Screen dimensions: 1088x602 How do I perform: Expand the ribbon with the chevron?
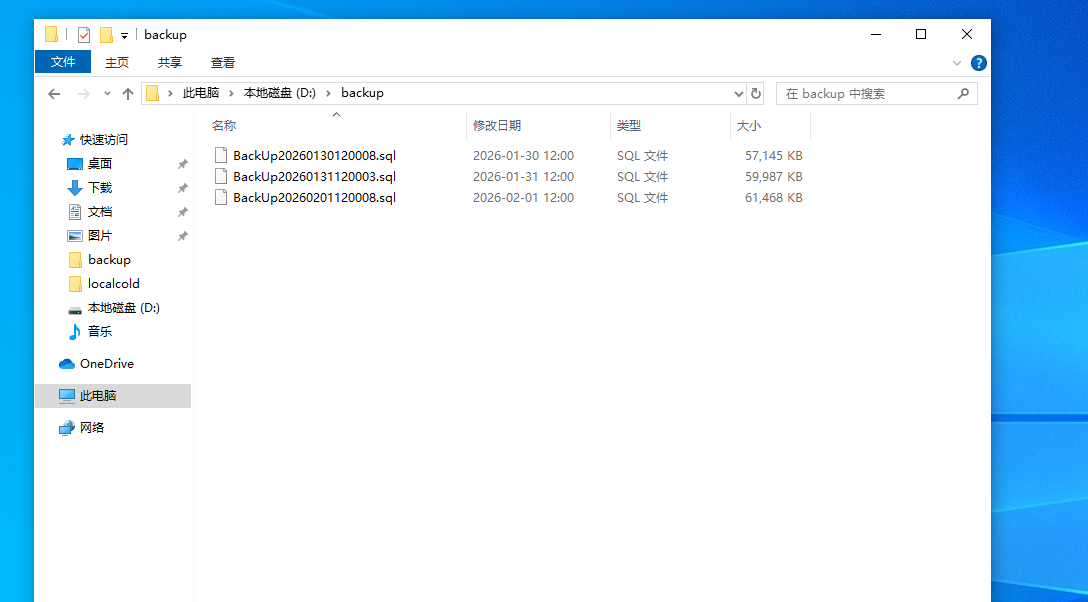click(957, 63)
